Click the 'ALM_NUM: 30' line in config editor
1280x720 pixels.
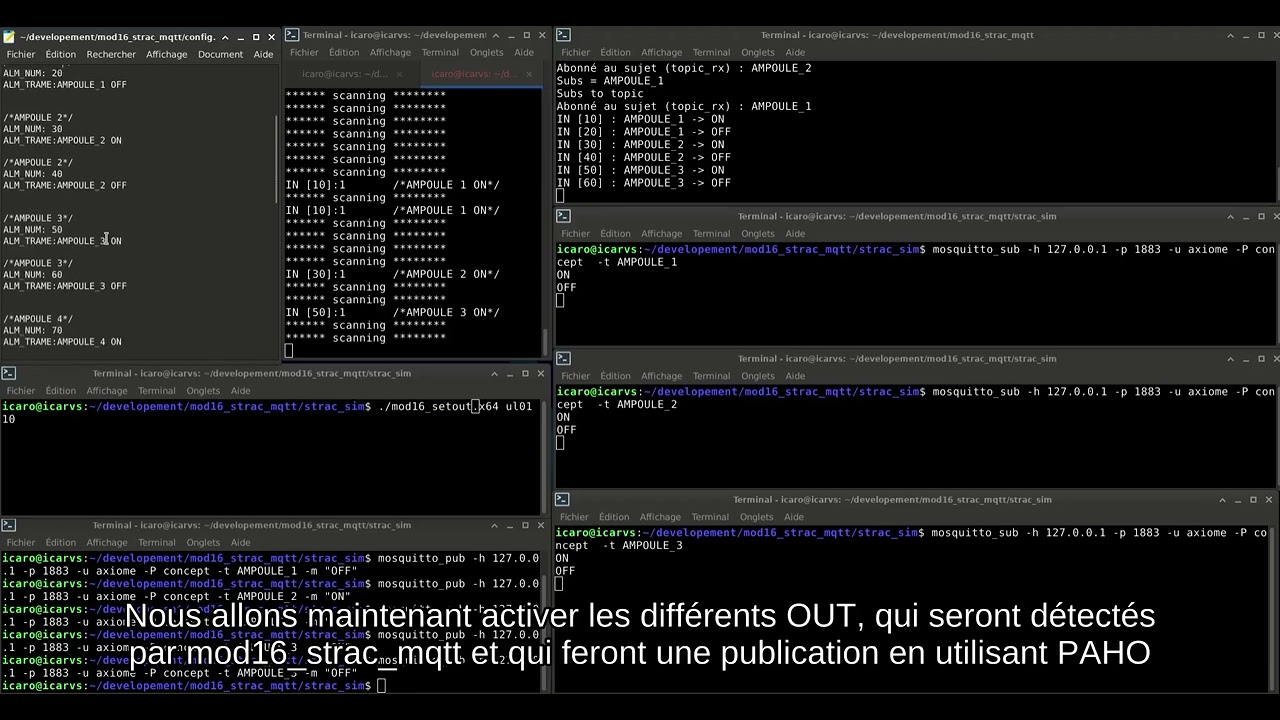pyautogui.click(x=33, y=129)
